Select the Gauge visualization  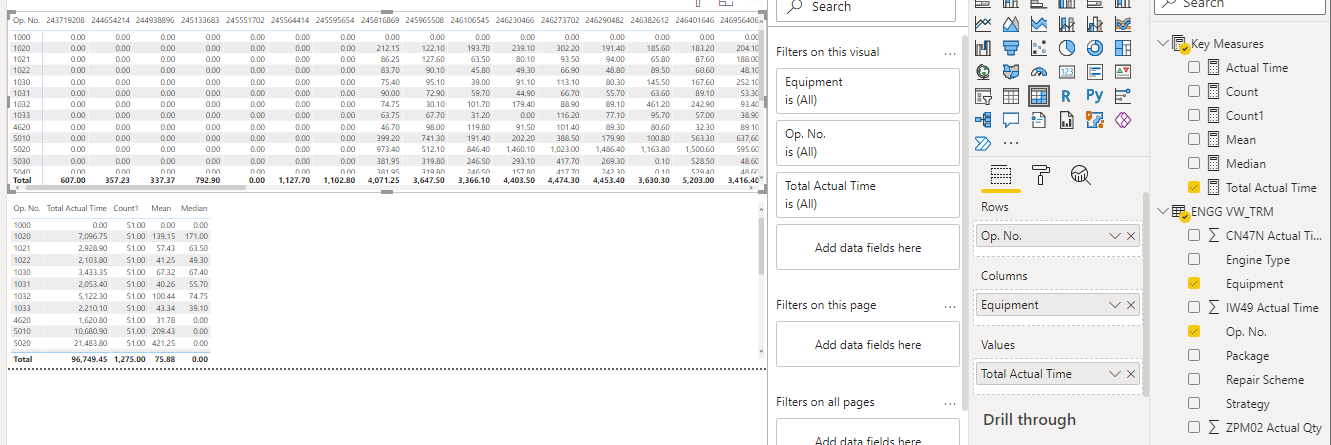pos(1039,71)
